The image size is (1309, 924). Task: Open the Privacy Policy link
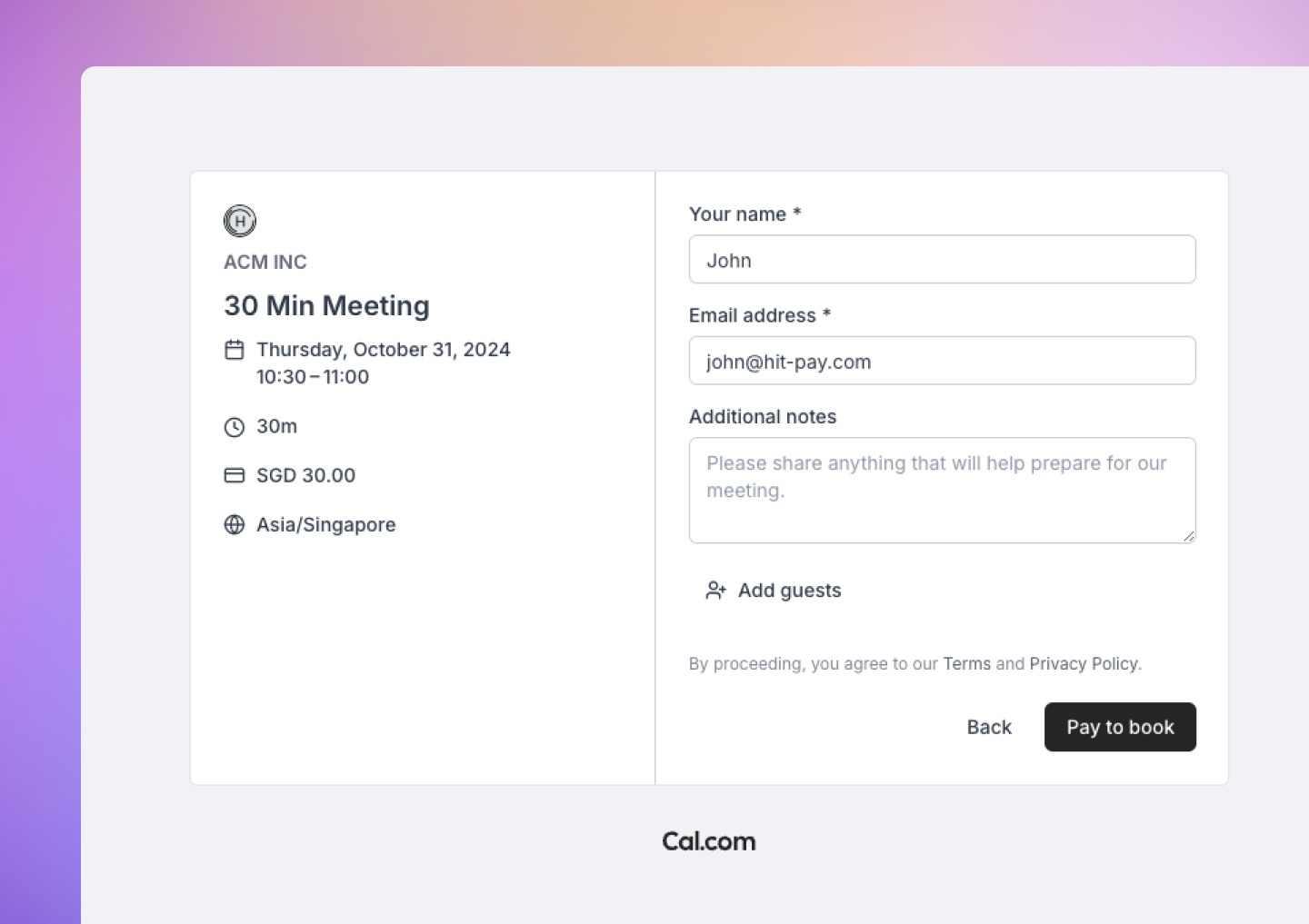click(x=1084, y=664)
